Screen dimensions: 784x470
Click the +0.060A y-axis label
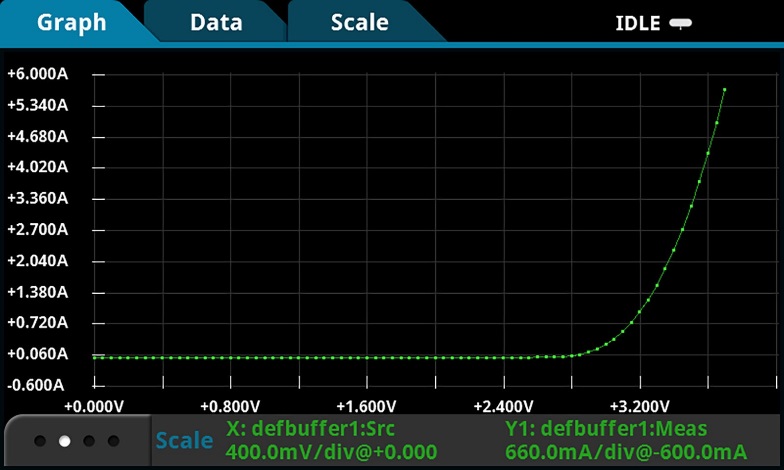pos(37,354)
